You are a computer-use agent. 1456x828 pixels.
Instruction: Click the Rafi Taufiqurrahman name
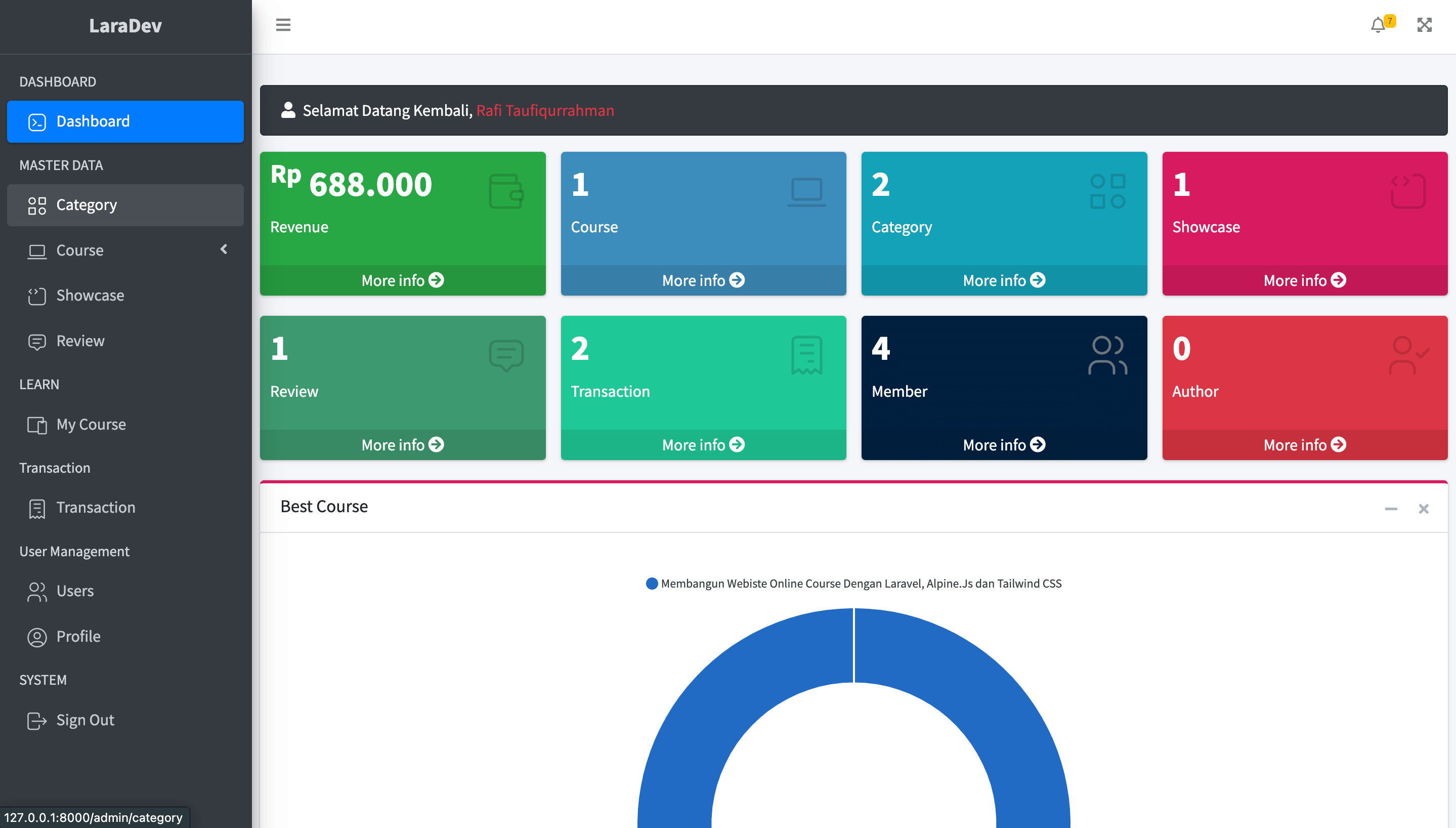pyautogui.click(x=545, y=110)
